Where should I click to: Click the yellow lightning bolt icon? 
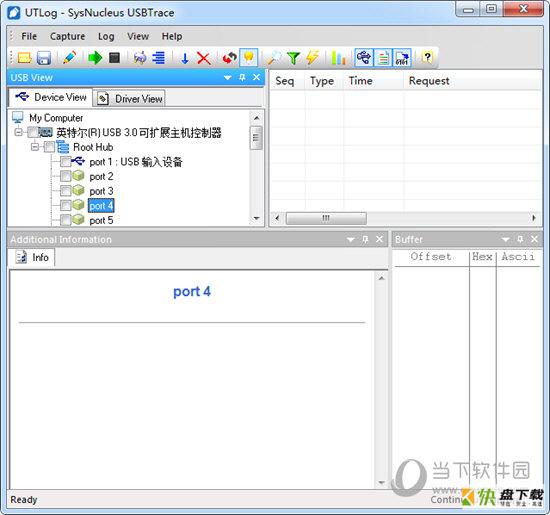312,58
